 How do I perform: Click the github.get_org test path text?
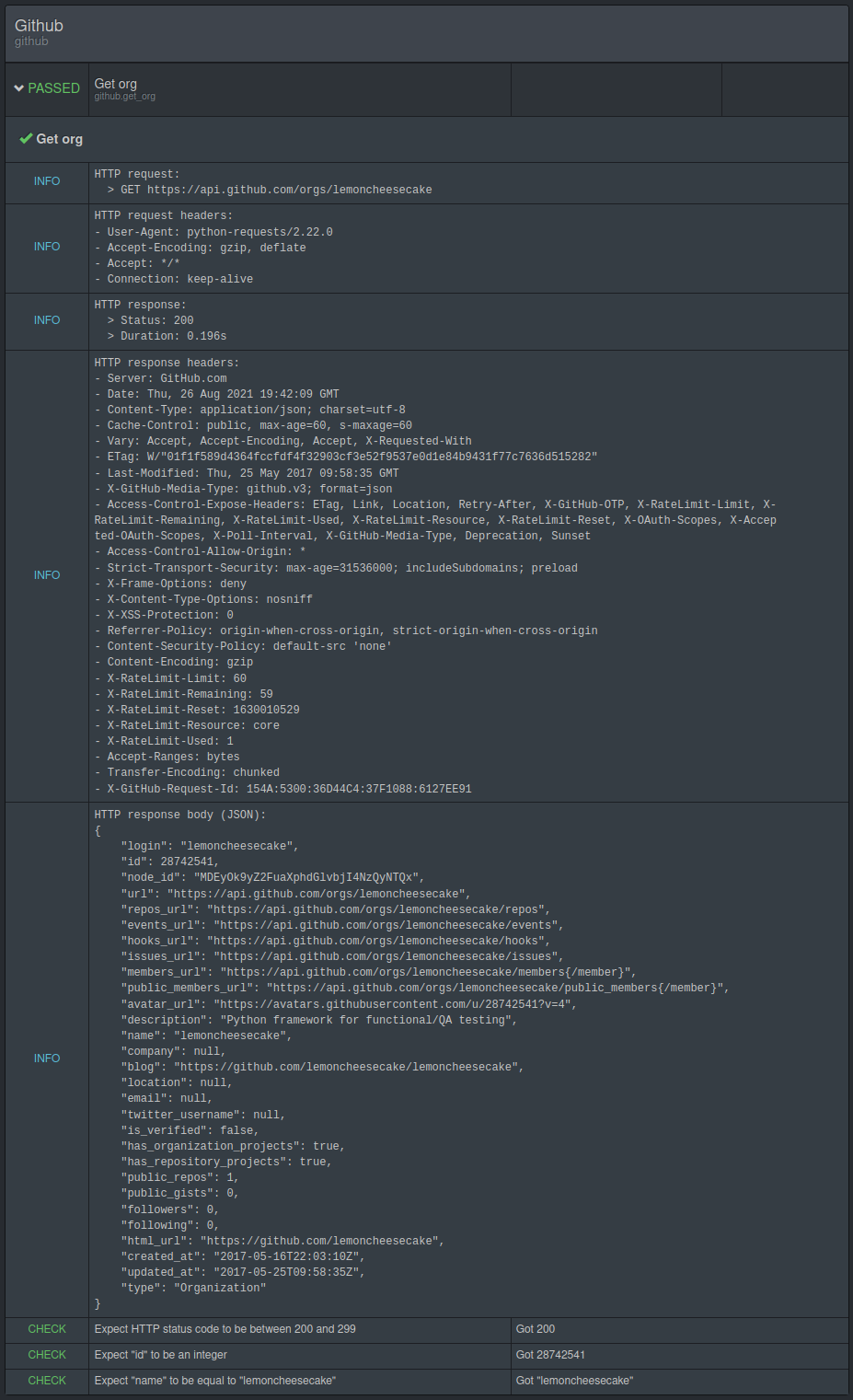pyautogui.click(x=125, y=97)
